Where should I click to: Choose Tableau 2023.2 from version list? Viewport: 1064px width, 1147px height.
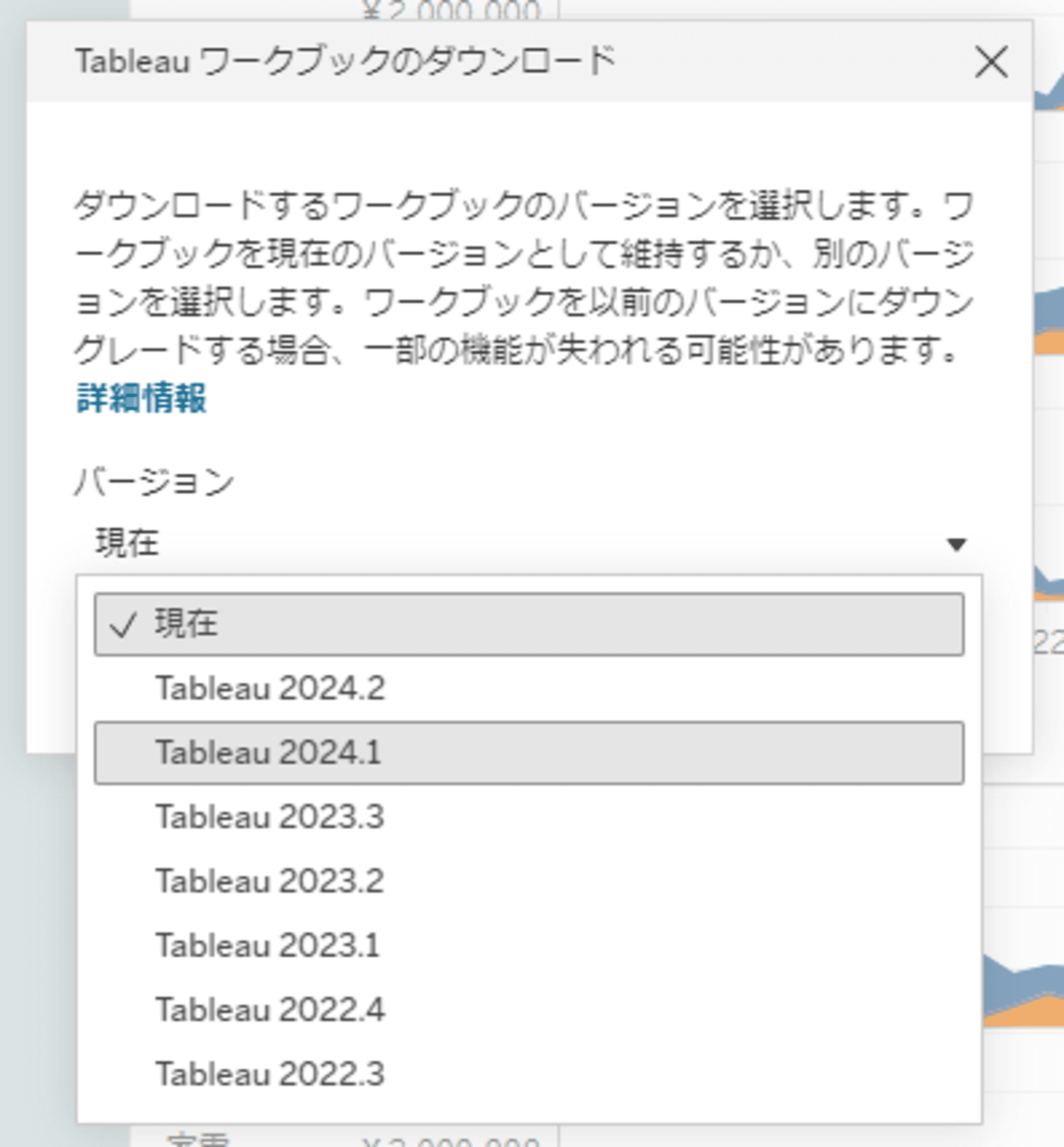[x=529, y=881]
